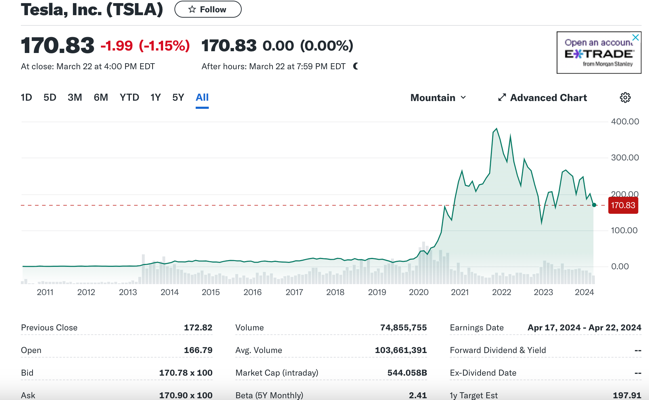Click the Beta (5Y Monthly) value 2.41

pyautogui.click(x=418, y=395)
